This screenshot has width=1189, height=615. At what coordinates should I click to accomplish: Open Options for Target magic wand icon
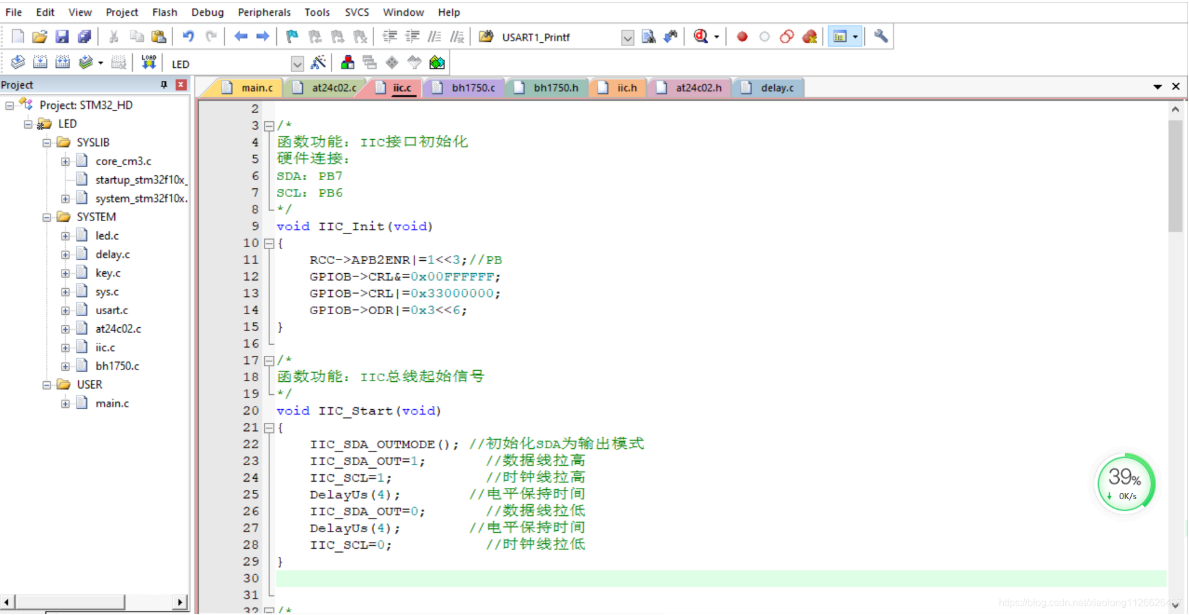pos(319,62)
